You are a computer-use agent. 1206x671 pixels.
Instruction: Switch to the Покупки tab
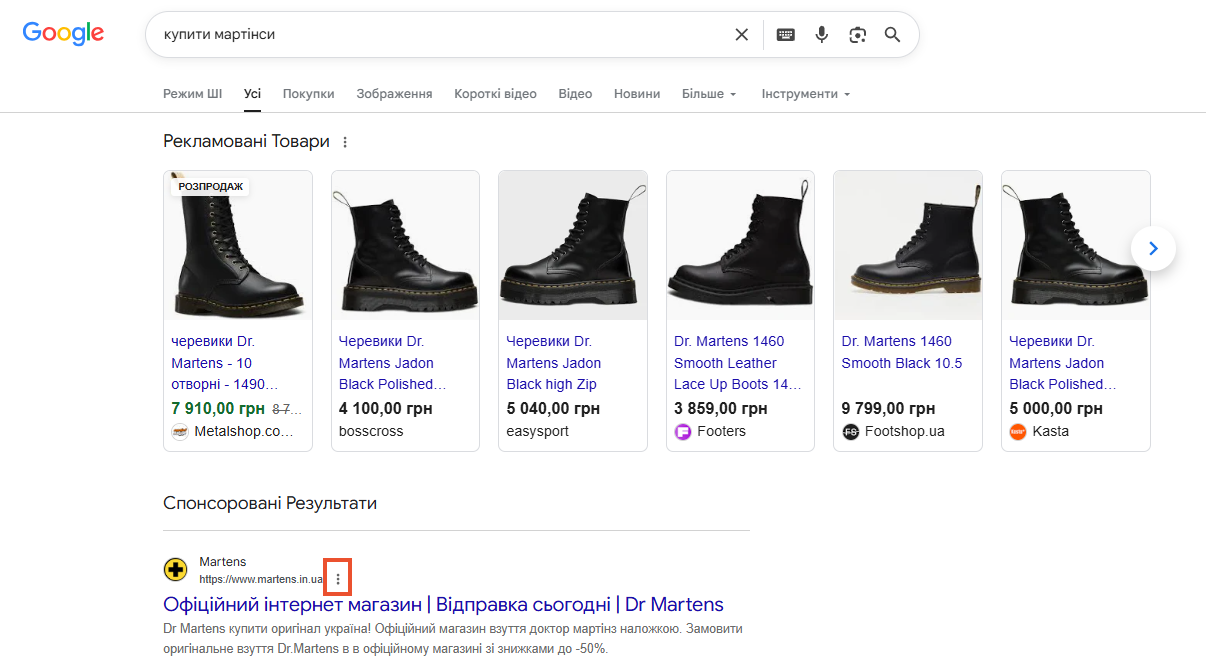308,94
